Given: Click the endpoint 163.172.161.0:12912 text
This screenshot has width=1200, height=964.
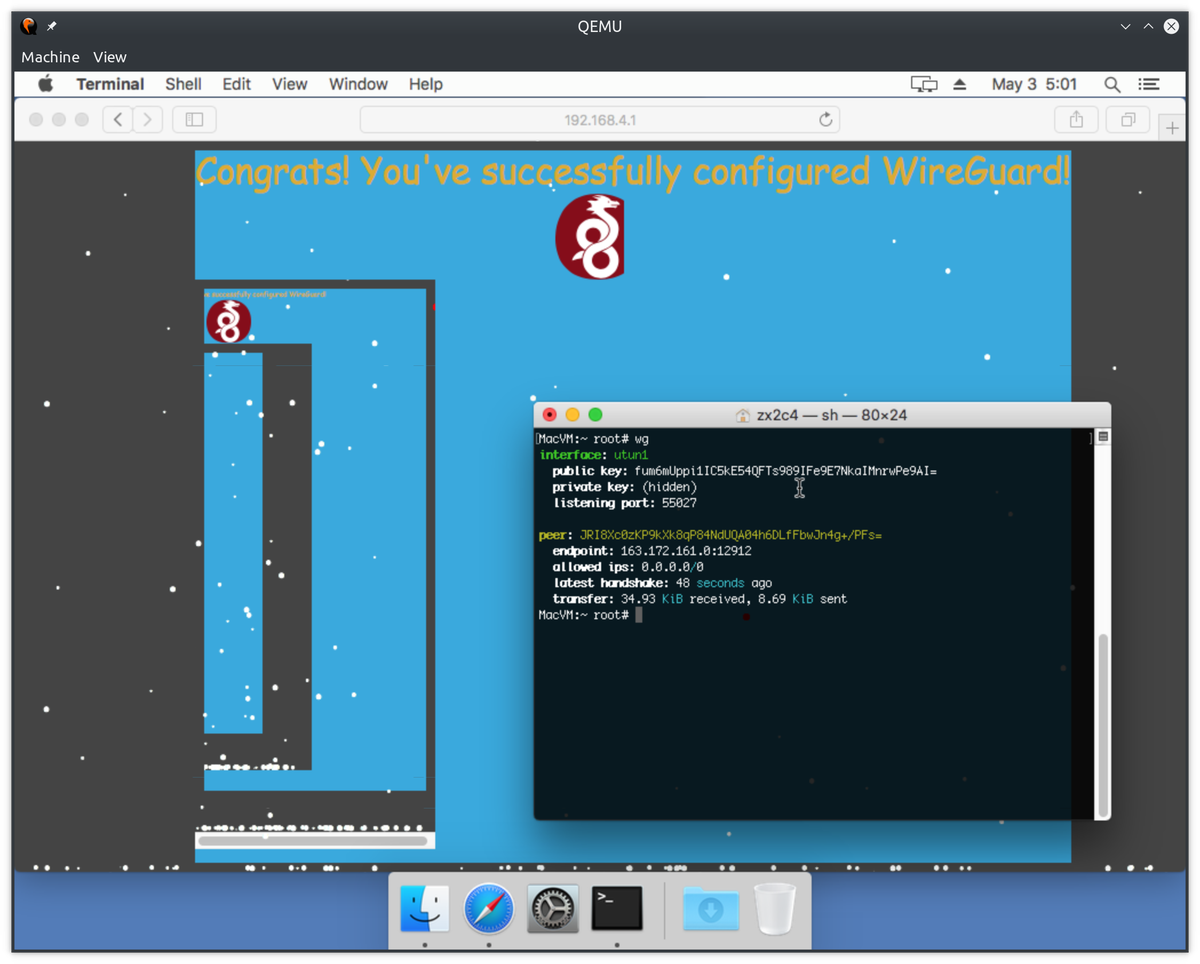Looking at the screenshot, I should 686,551.
